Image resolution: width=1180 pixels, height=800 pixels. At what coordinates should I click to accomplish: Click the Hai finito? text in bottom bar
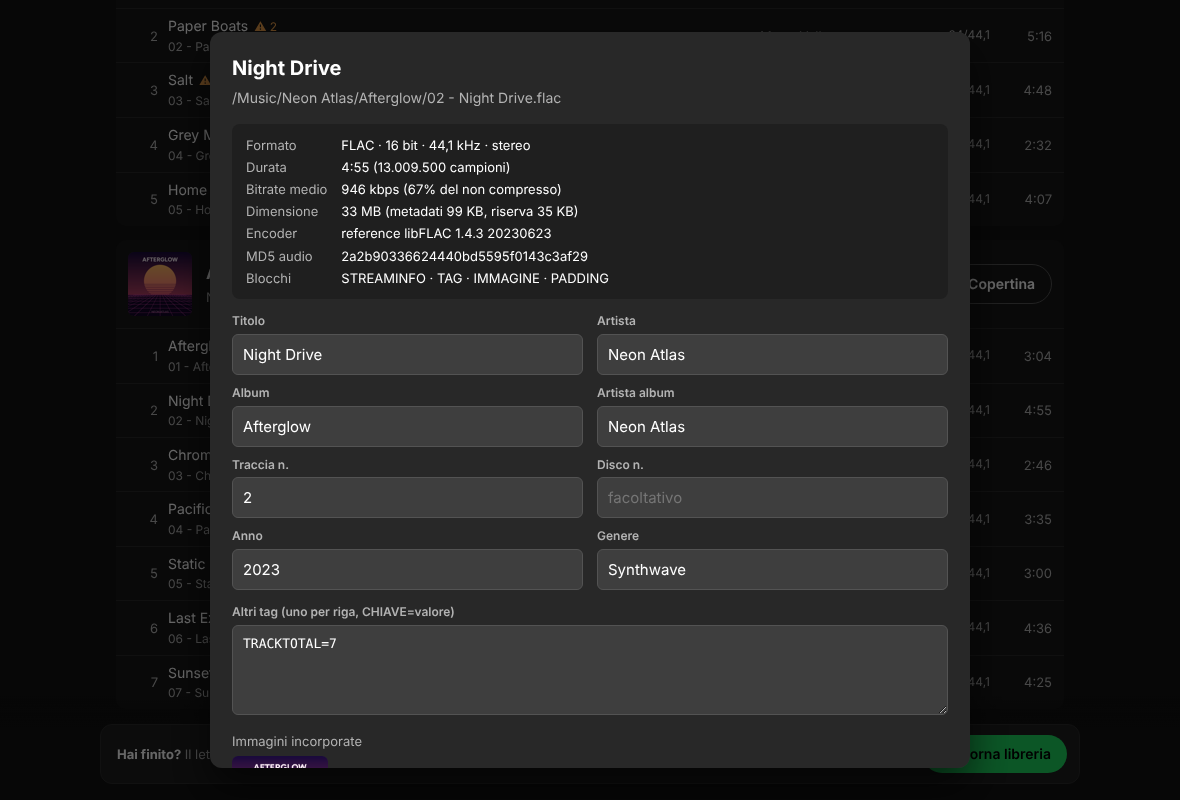pyautogui.click(x=149, y=754)
